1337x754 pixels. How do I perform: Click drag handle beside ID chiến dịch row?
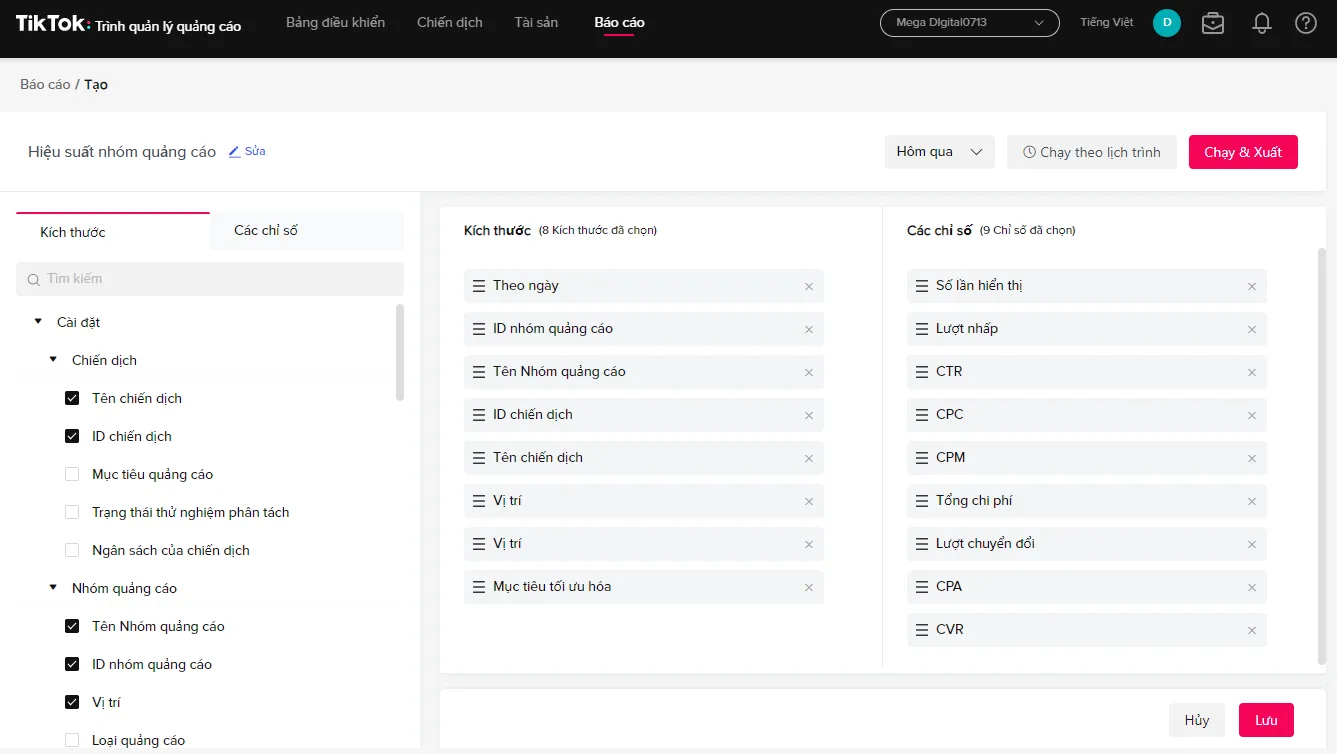(479, 415)
